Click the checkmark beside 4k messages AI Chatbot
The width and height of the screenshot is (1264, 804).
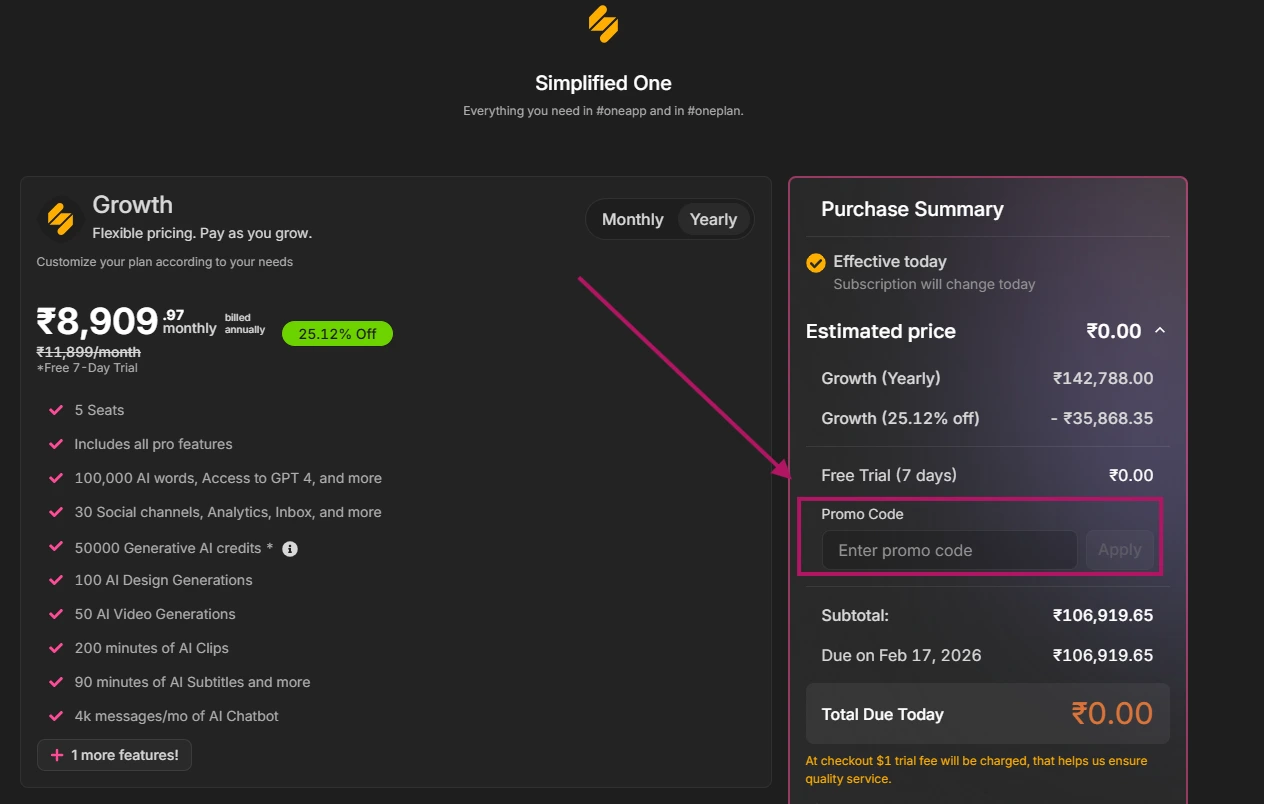pyautogui.click(x=55, y=715)
